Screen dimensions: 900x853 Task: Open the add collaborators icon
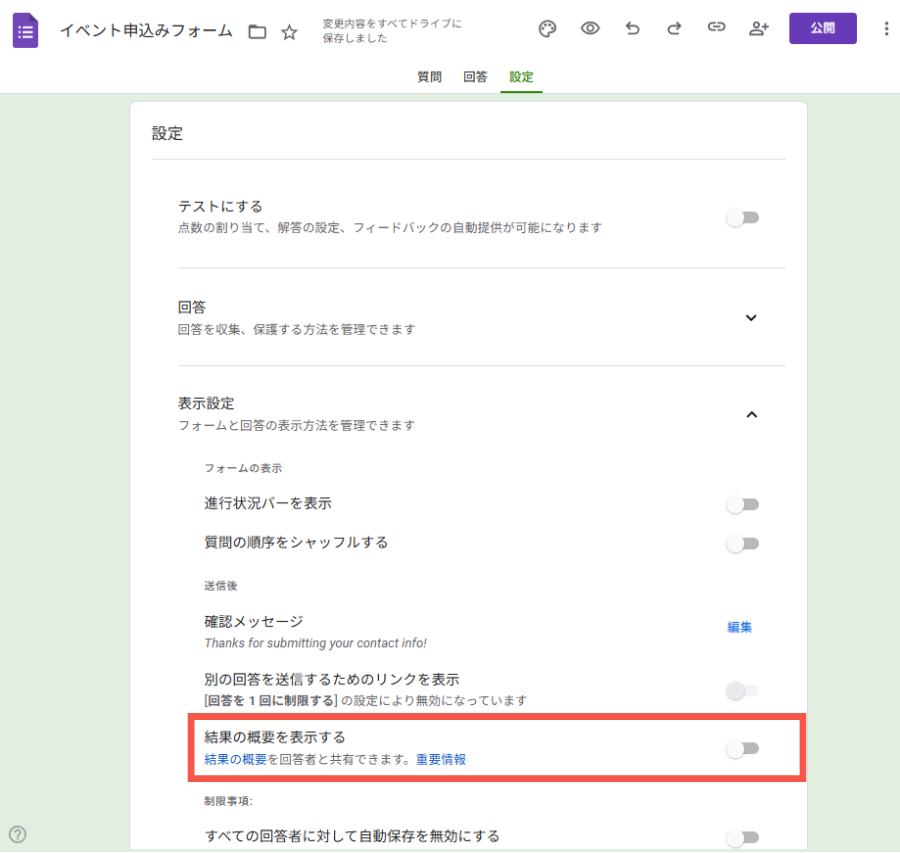pyautogui.click(x=758, y=29)
